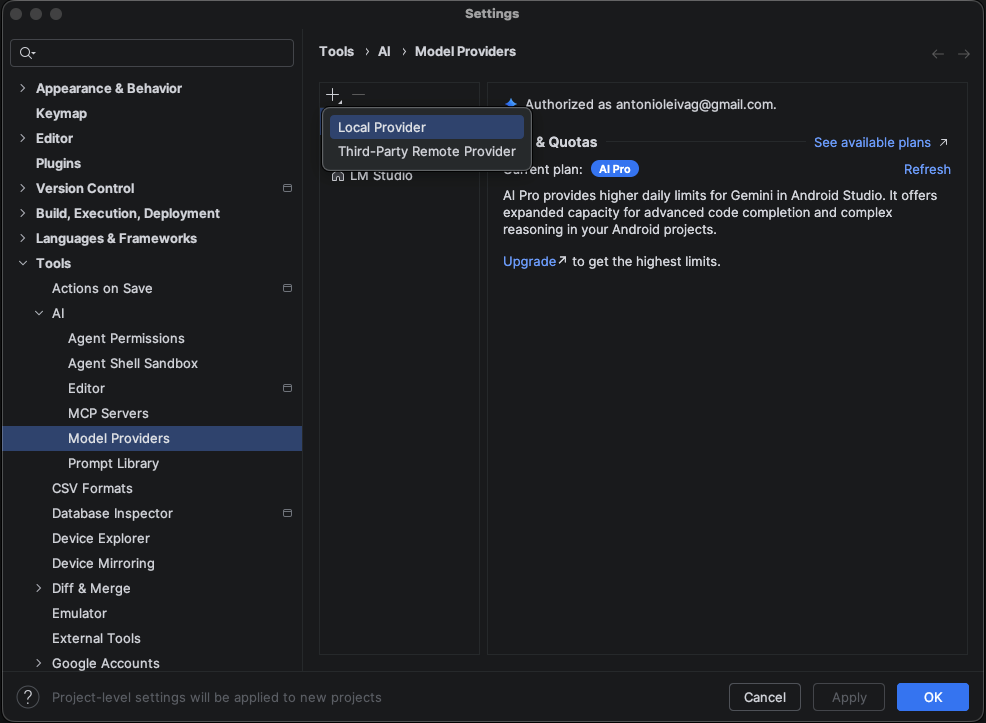Choose Local Provider from the popup

pyautogui.click(x=426, y=127)
